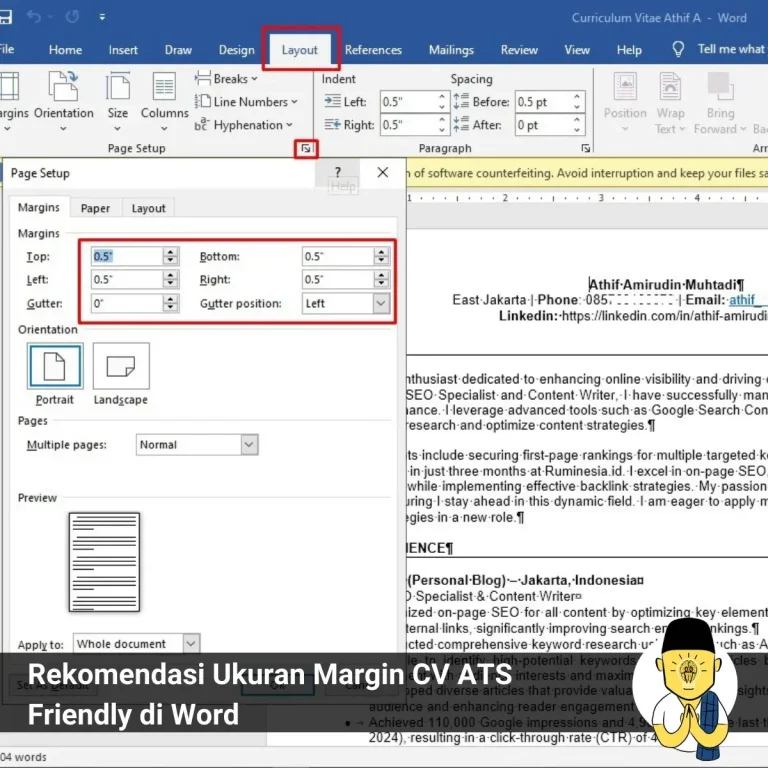Open the Insert ribbon tab
768x768 pixels.
click(x=123, y=50)
